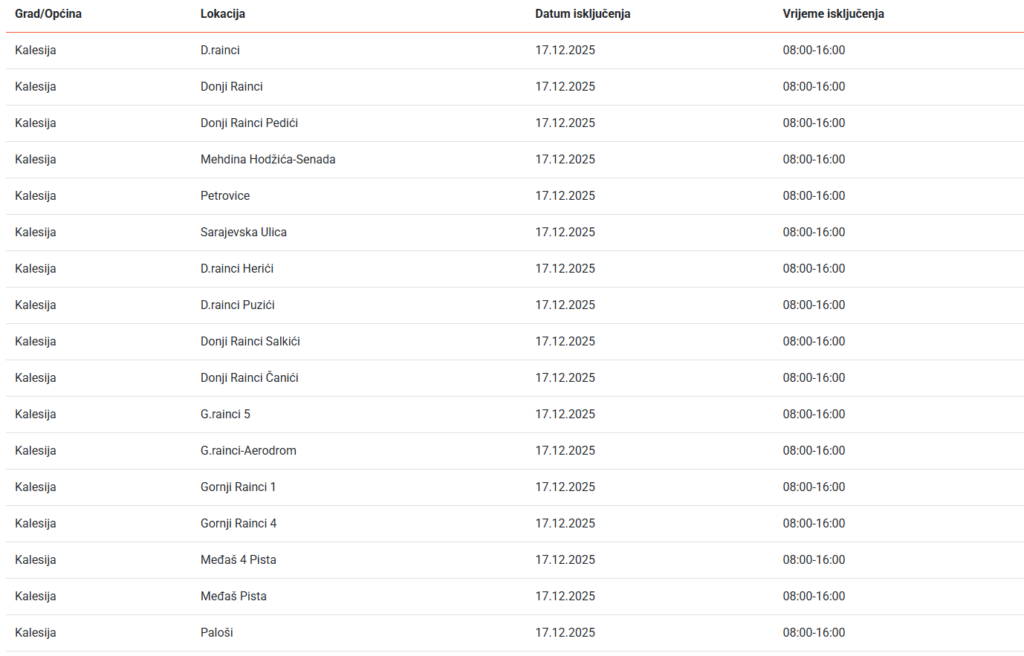Click the outage time for Gornji Rainci 4
Viewport: 1024px width, 656px height.
(x=813, y=523)
